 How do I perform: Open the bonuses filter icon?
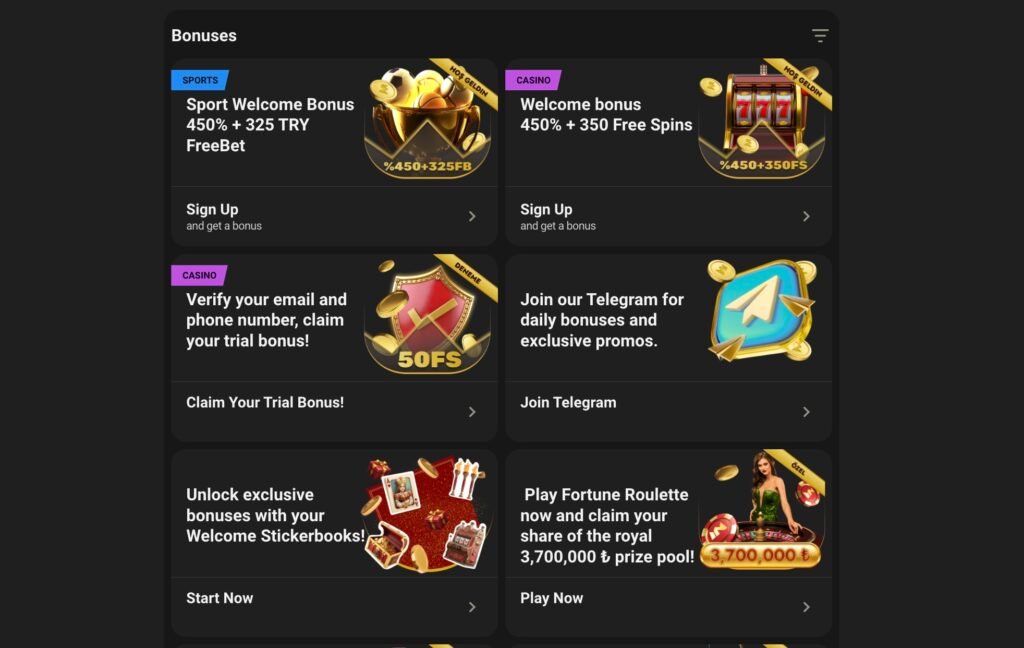coord(820,35)
